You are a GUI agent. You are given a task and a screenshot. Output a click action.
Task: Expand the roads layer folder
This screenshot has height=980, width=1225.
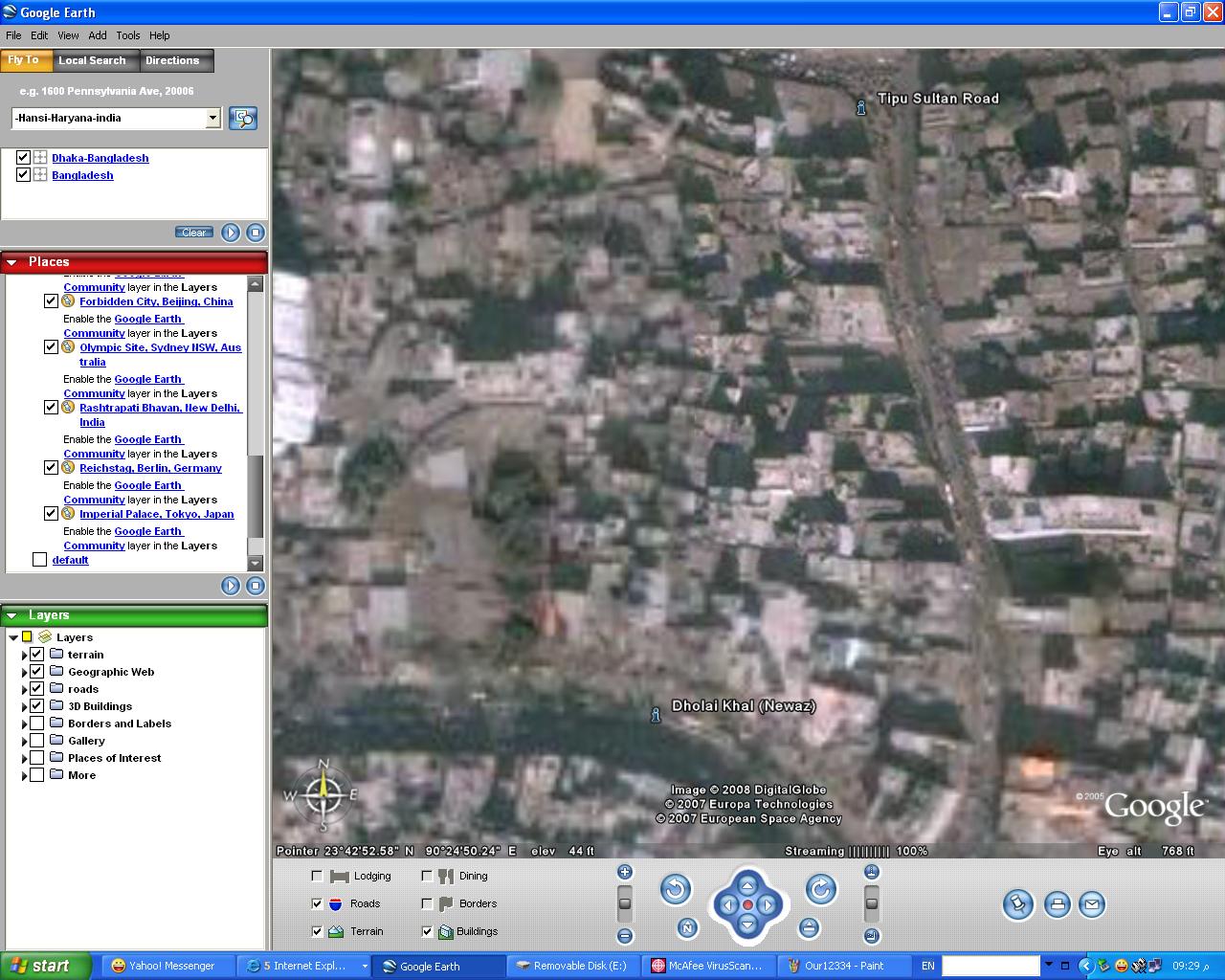24,689
